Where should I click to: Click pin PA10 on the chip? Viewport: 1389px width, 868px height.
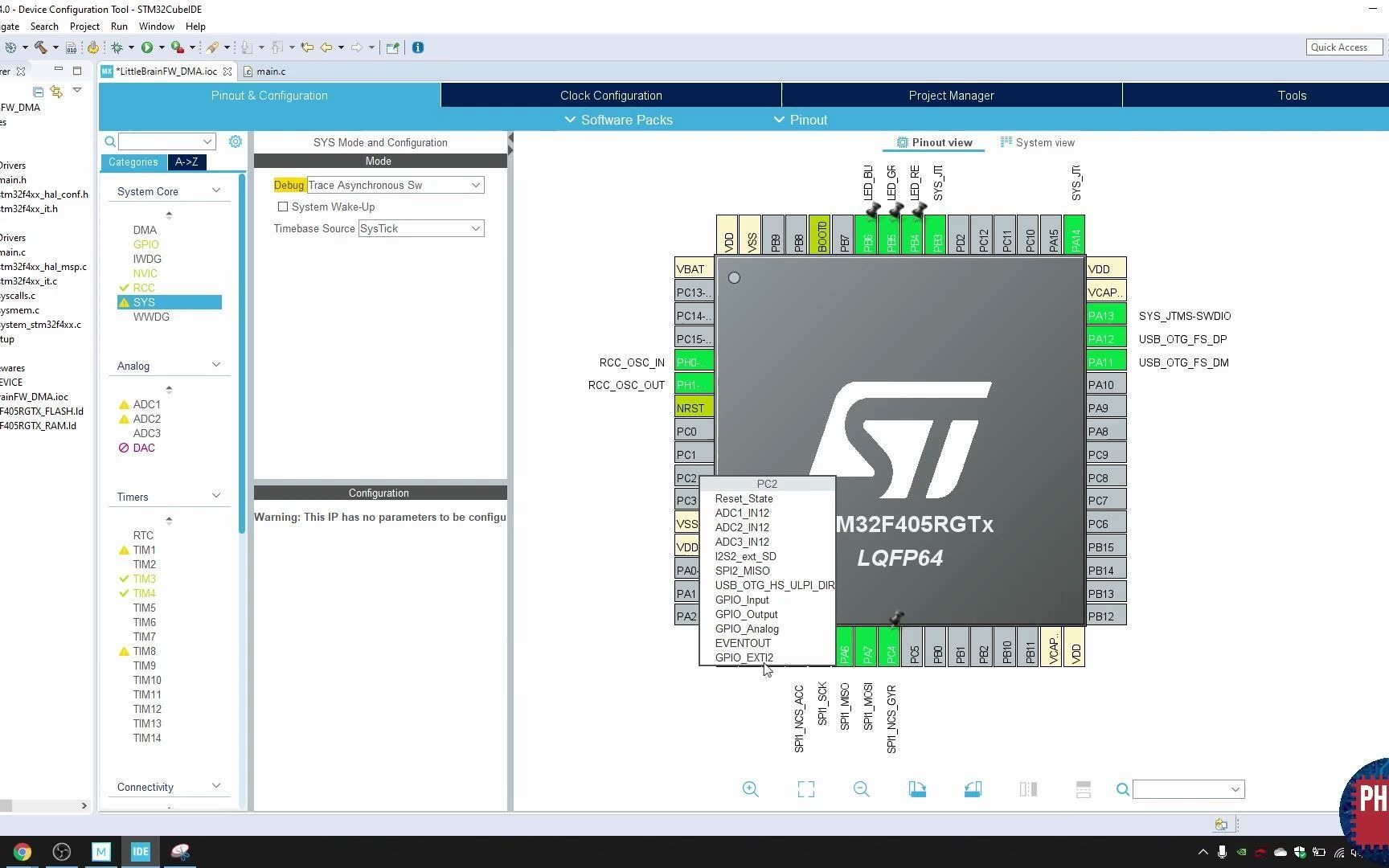tap(1106, 385)
